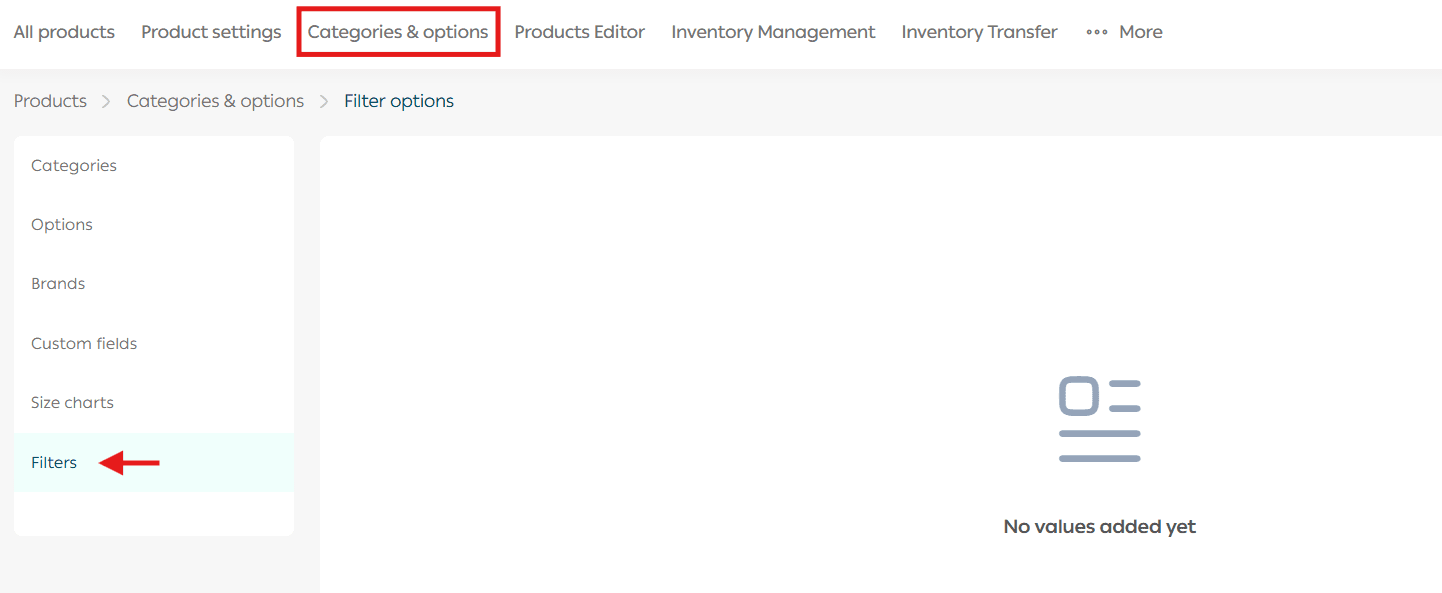Click the chevron before Filter options breadcrumb
Screen dimensions: 1442x593
(324, 101)
